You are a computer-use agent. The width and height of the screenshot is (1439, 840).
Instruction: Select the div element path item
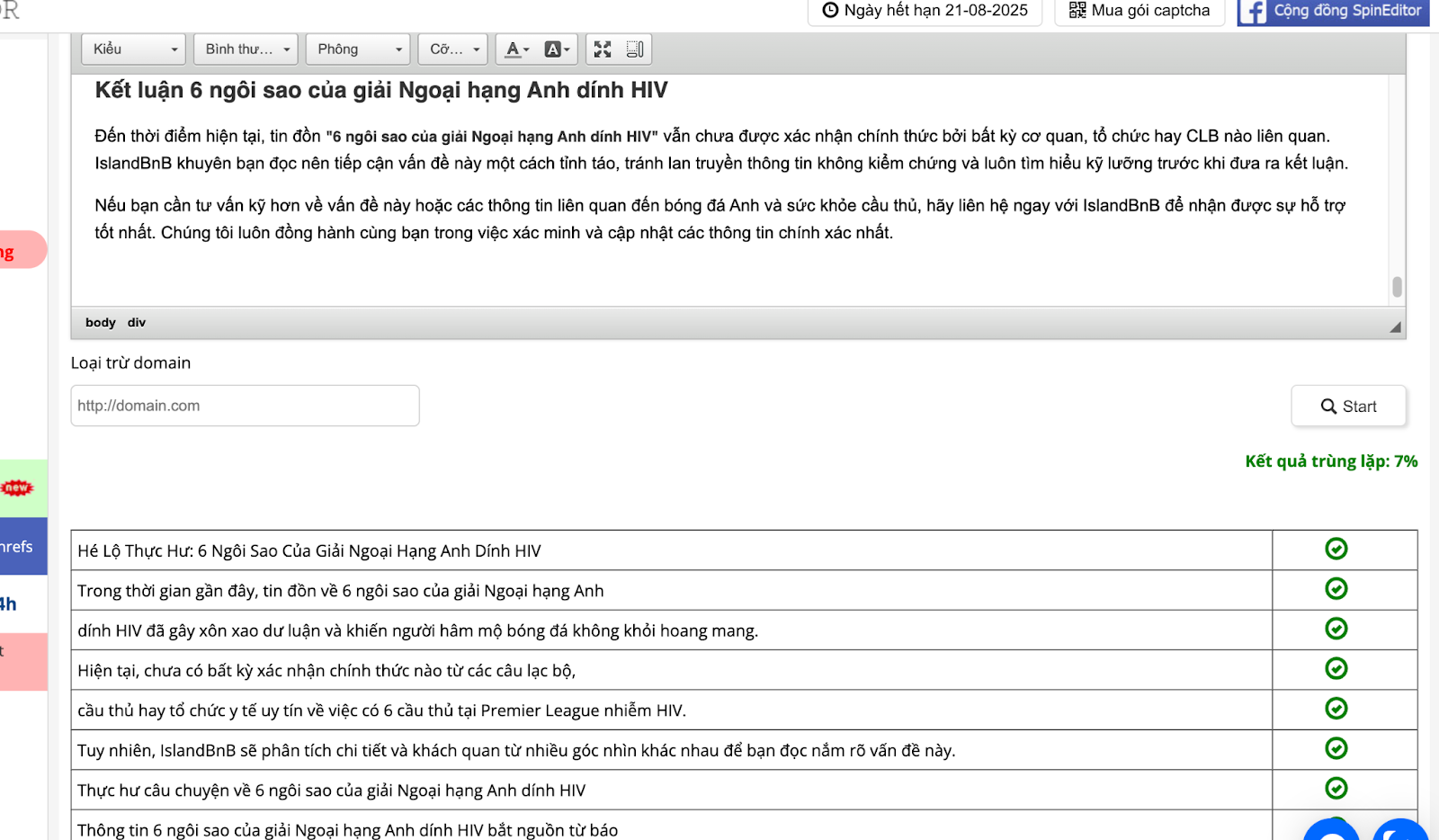137,323
